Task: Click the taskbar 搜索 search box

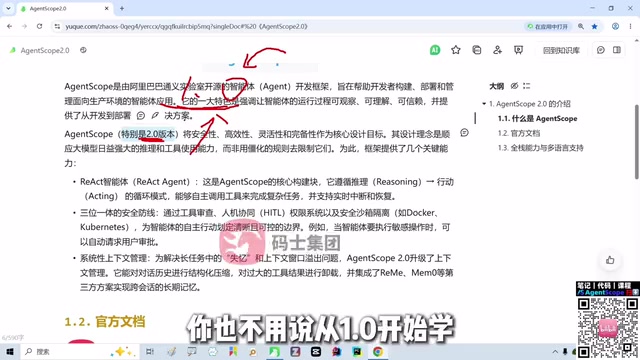Action: click(x=80, y=352)
